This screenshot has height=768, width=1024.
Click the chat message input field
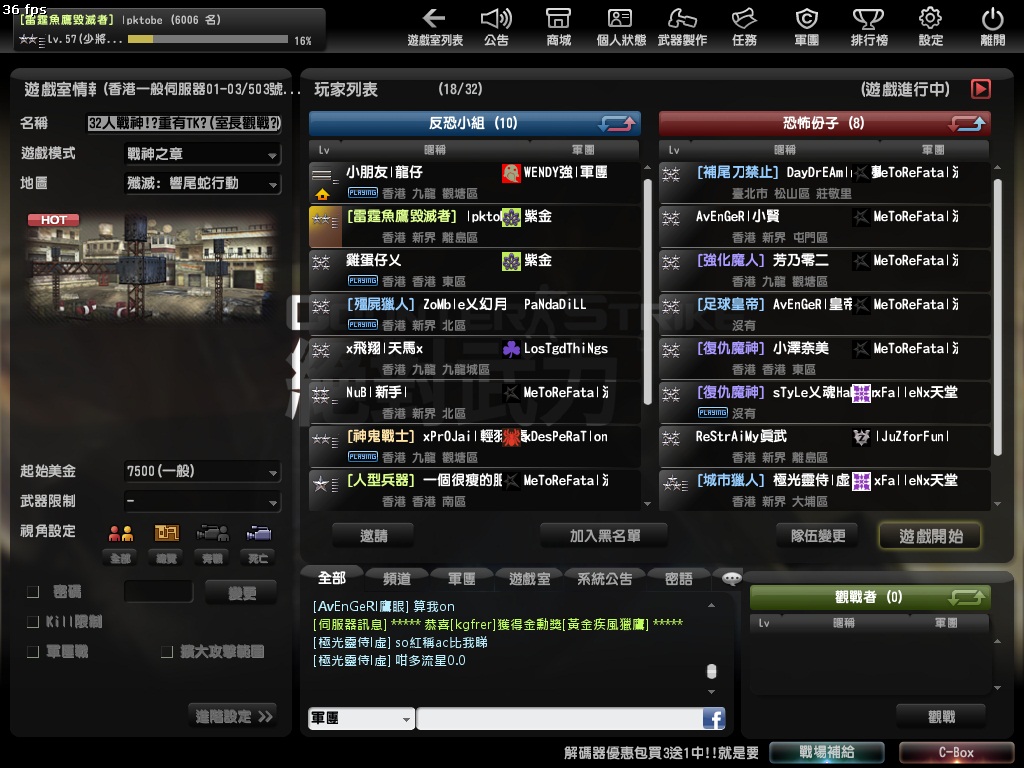(x=558, y=718)
